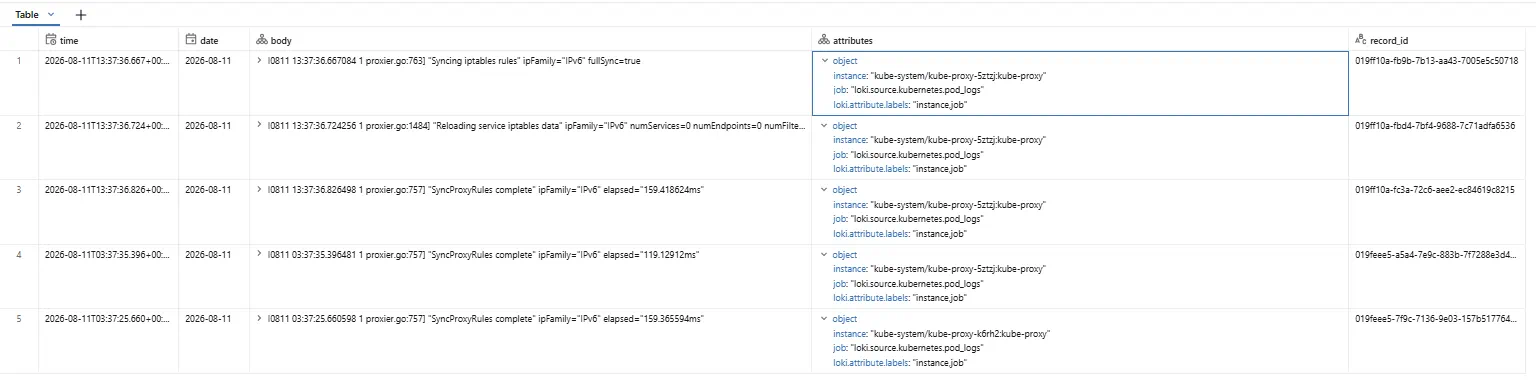This screenshot has height=381, width=1536.
Task: Click body text SyncProxyRules complete elapsed="119.12912ms"
Action: pyautogui.click(x=484, y=255)
